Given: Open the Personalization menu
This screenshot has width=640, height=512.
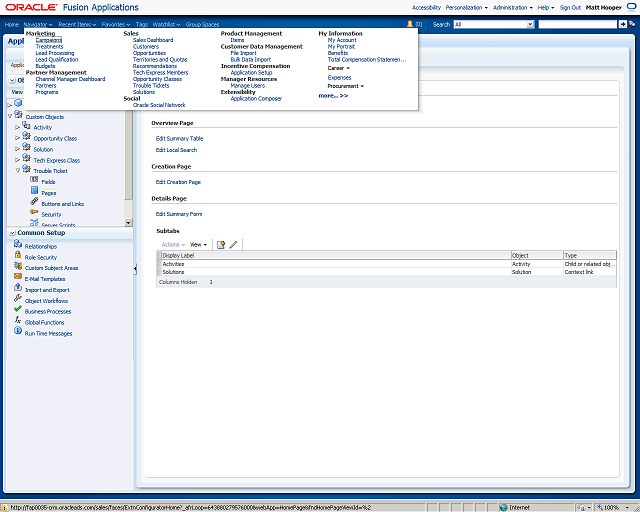Looking at the screenshot, I should (467, 7).
